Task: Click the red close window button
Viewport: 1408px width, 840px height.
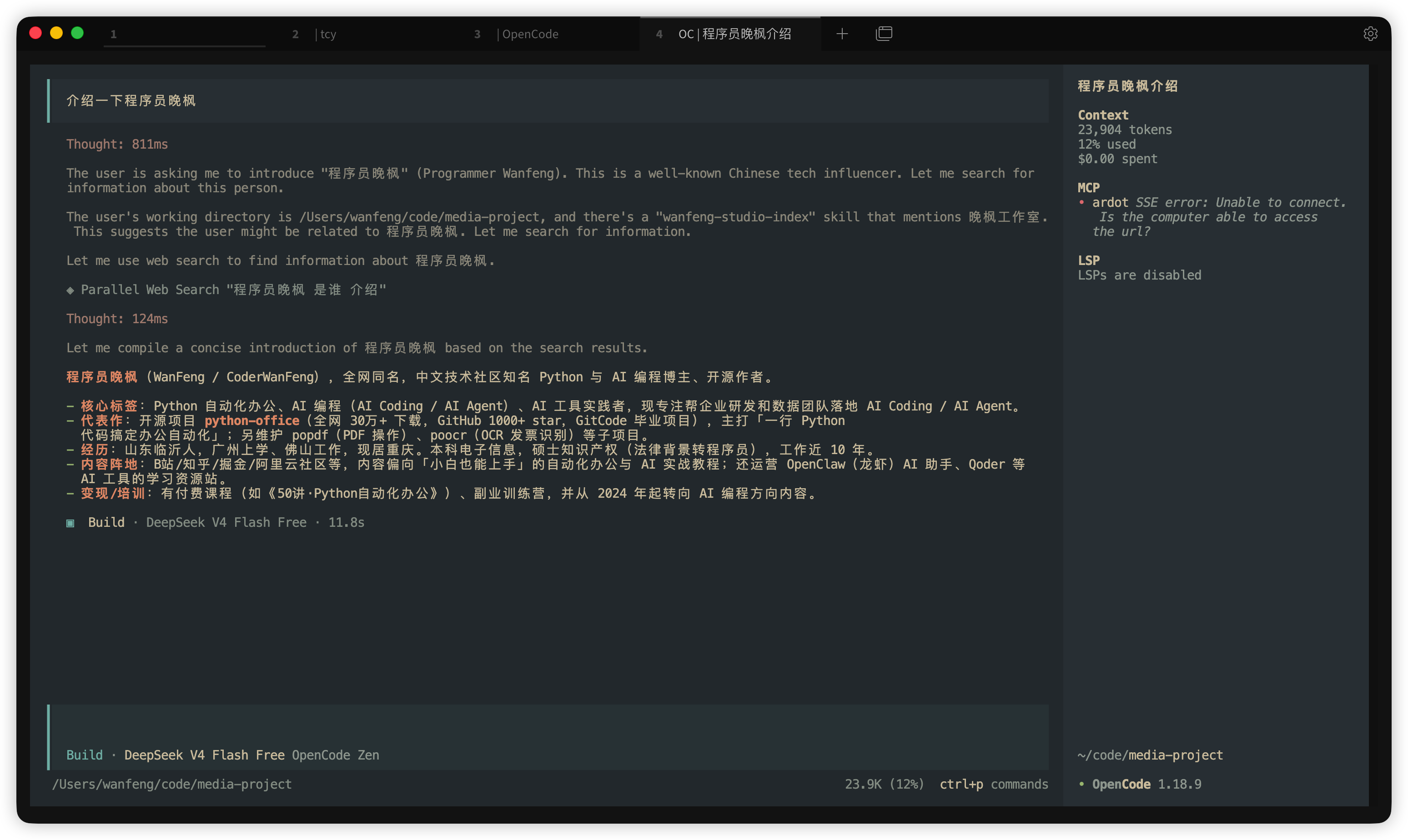Action: (35, 33)
